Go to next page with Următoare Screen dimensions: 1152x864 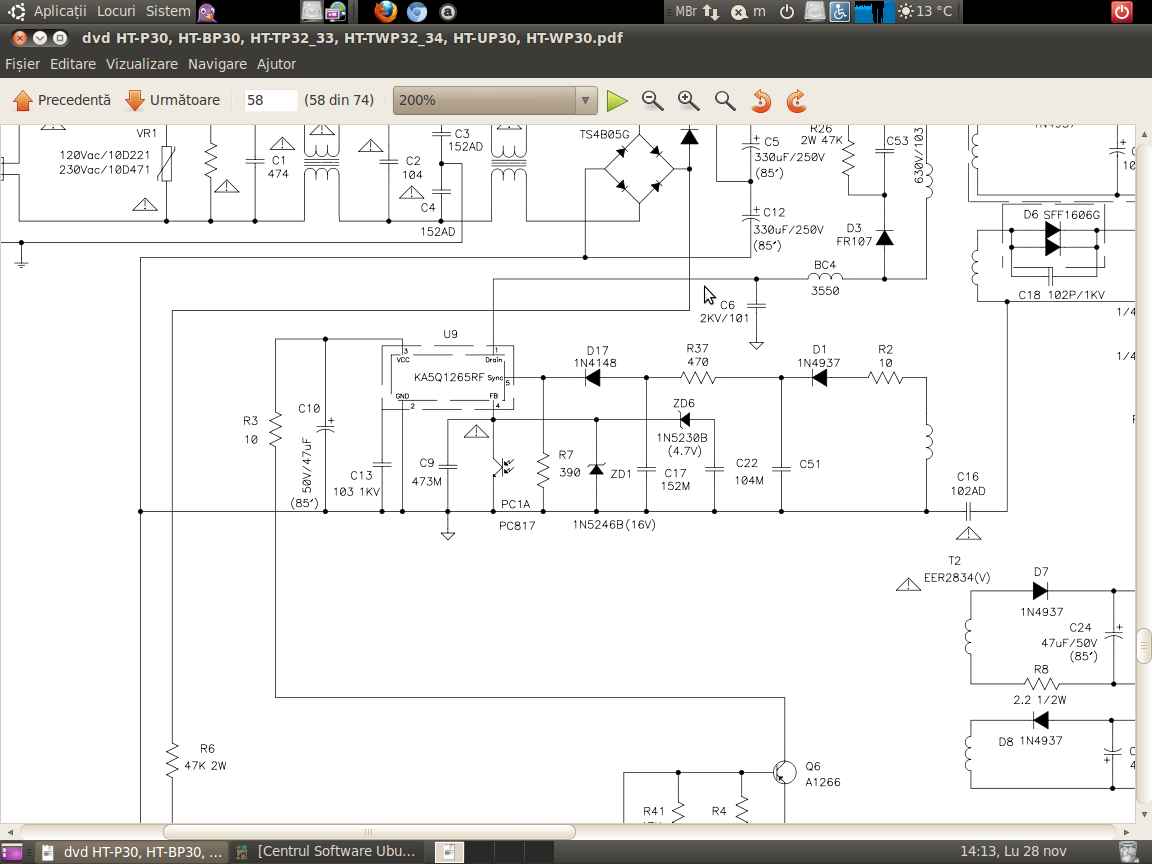click(x=173, y=100)
